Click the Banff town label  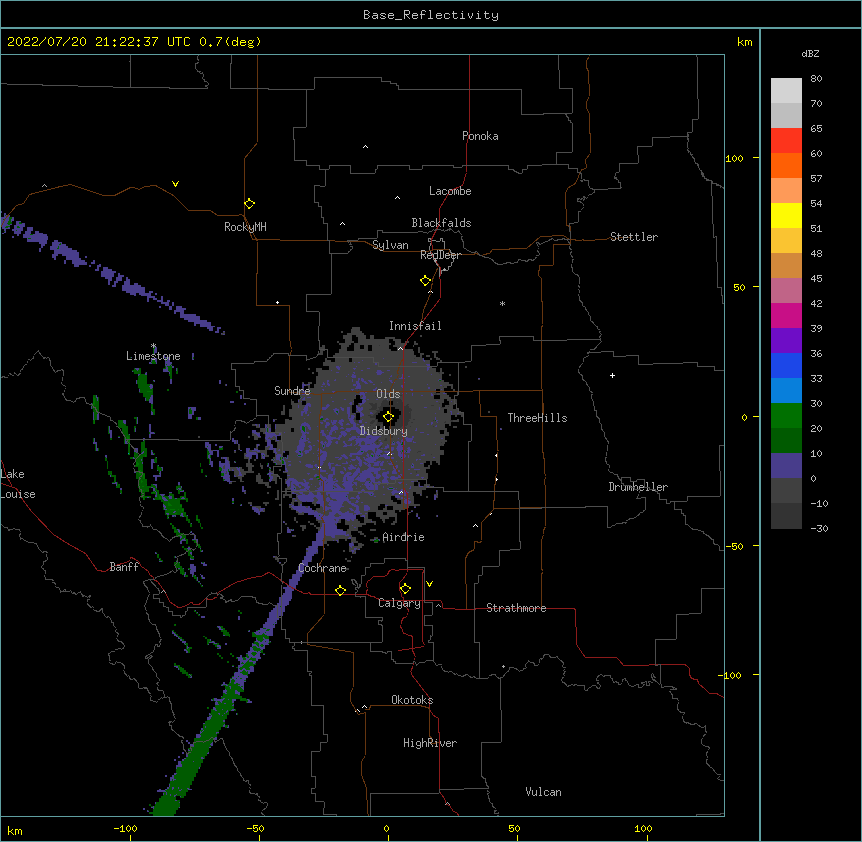click(x=124, y=567)
